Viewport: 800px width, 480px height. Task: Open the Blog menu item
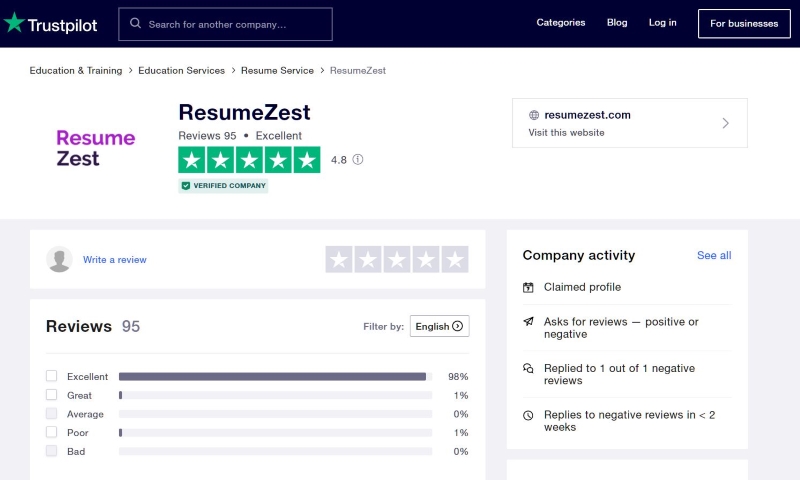(617, 23)
